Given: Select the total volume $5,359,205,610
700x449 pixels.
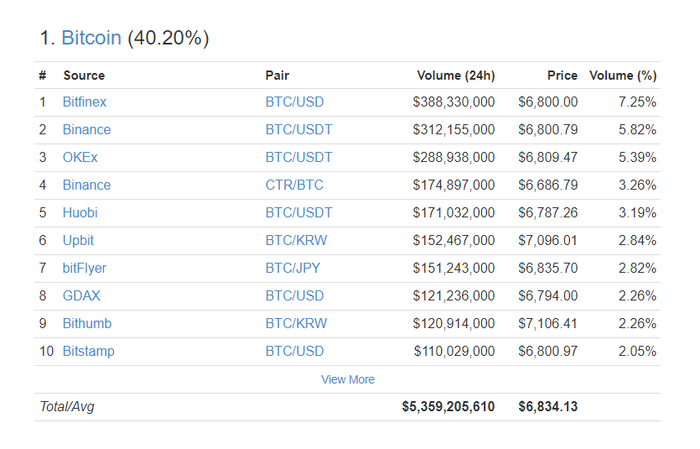Looking at the screenshot, I should 448,407.
